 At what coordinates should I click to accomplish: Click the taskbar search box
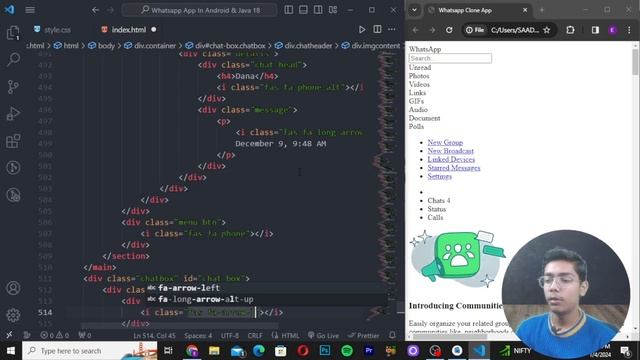point(90,351)
